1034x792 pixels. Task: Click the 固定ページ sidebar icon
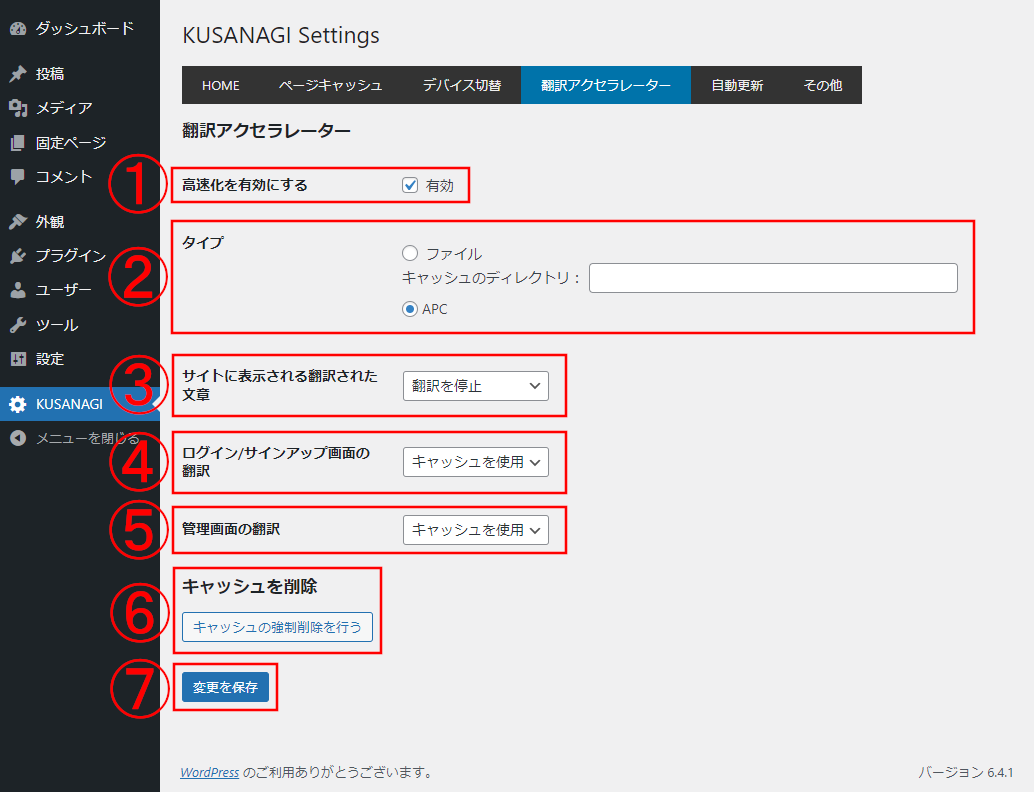tap(18, 141)
